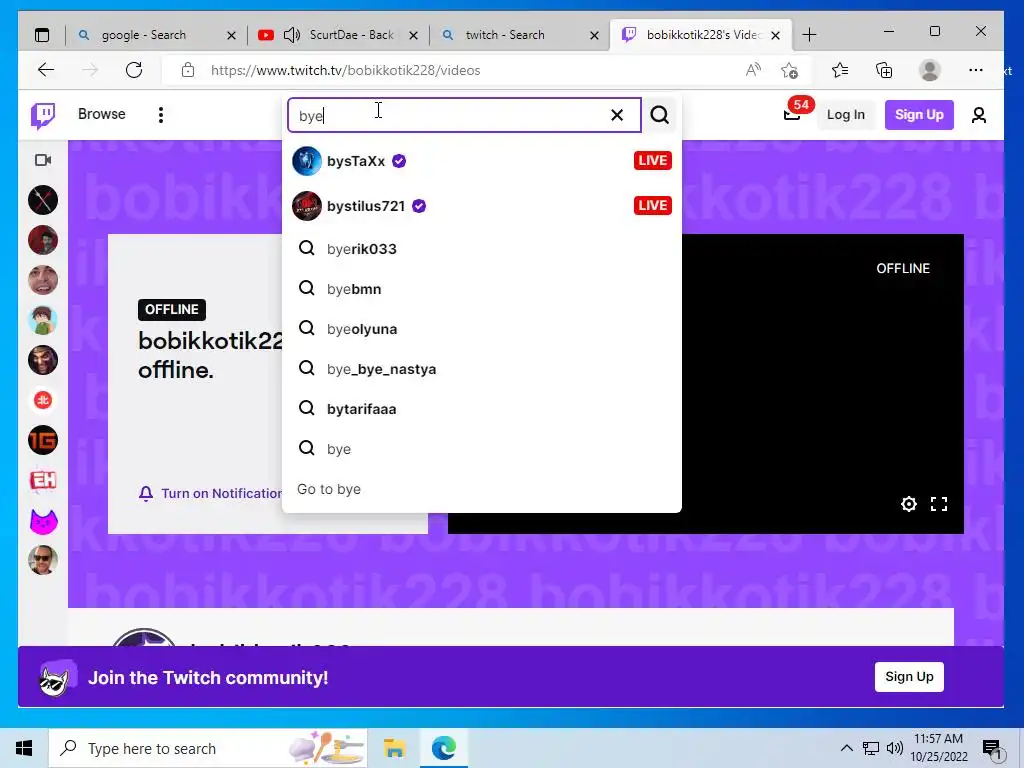Open File Explorer from the taskbar
Viewport: 1024px width, 768px height.
pos(394,748)
